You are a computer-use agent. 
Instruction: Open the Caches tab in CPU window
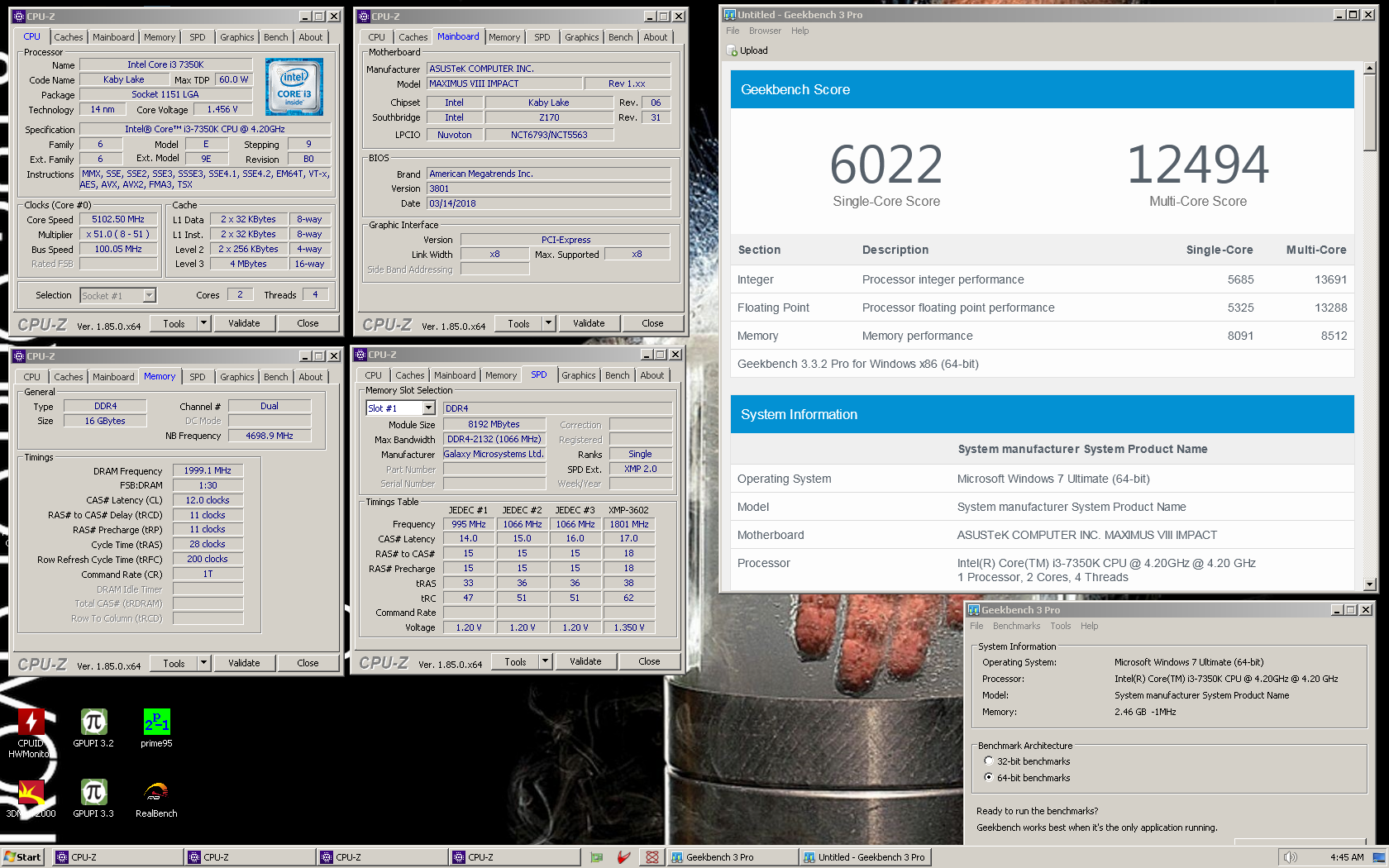point(69,37)
